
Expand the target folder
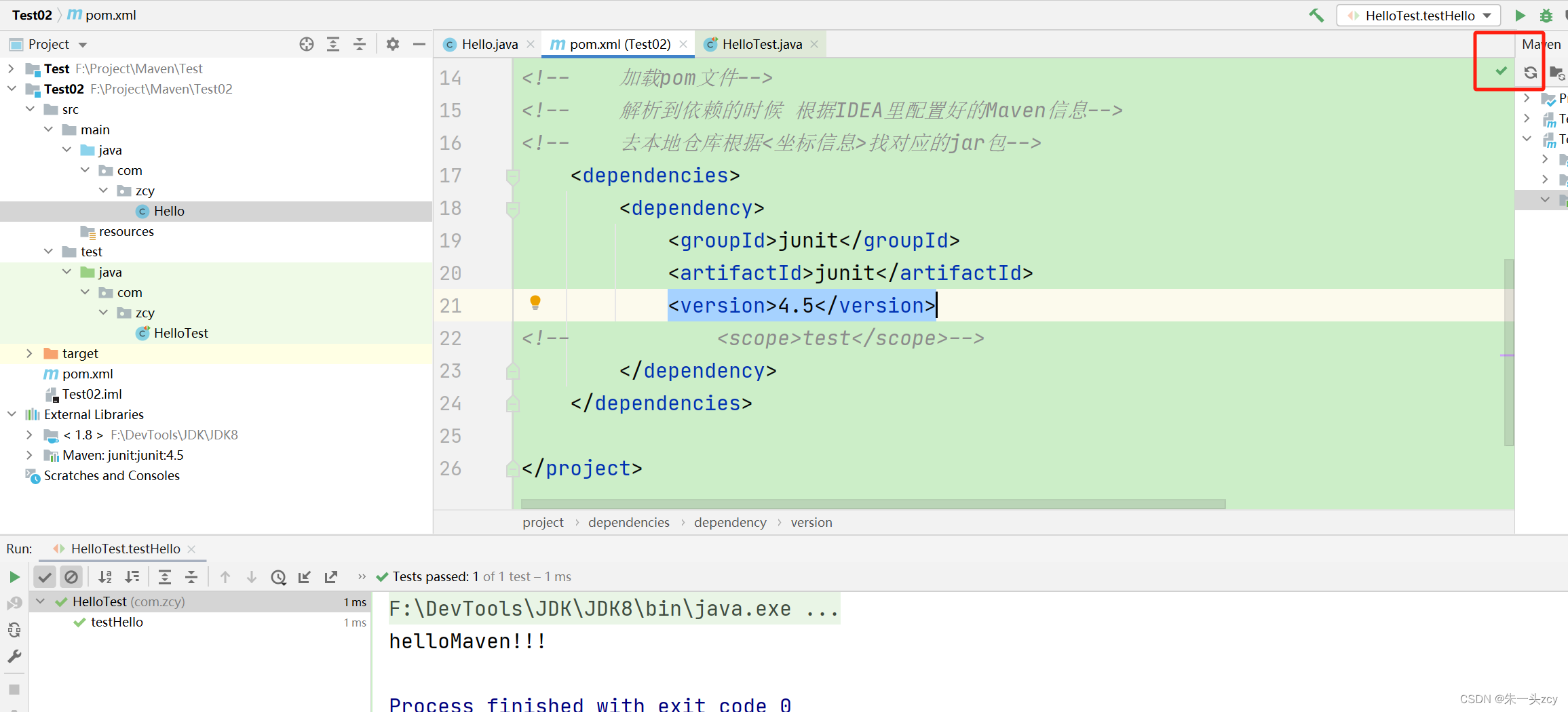(29, 353)
